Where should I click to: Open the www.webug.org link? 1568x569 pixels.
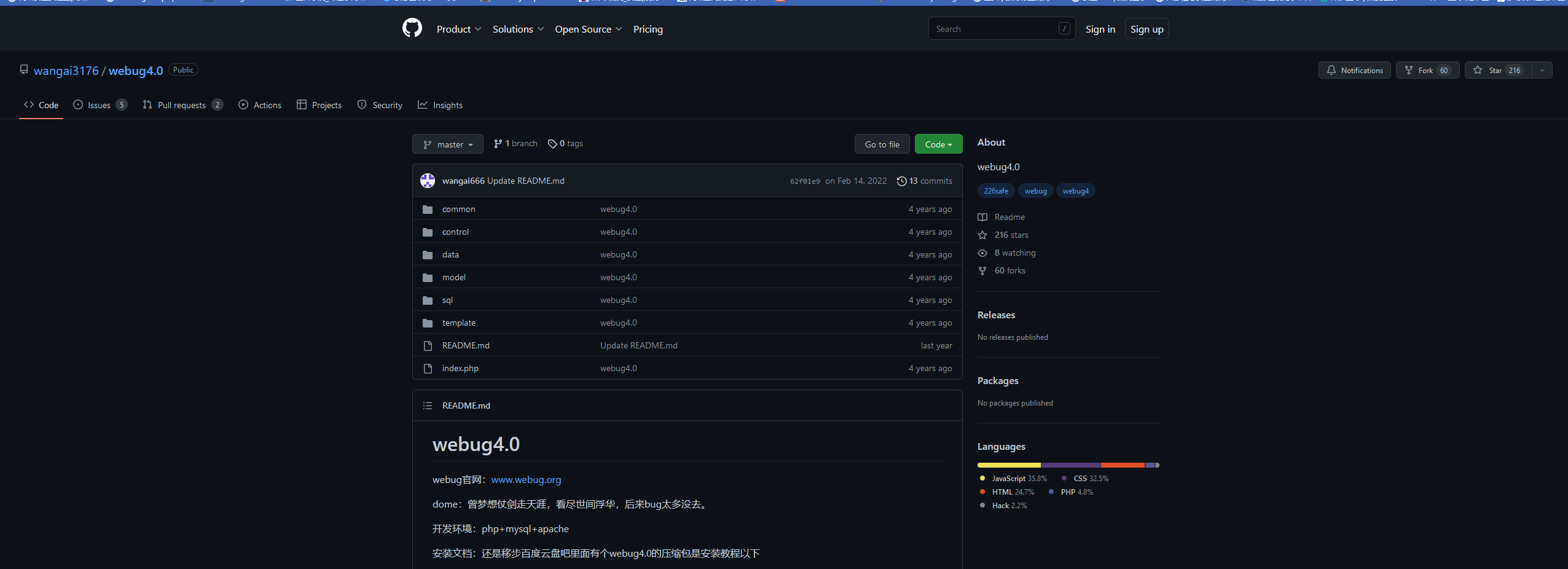point(526,479)
